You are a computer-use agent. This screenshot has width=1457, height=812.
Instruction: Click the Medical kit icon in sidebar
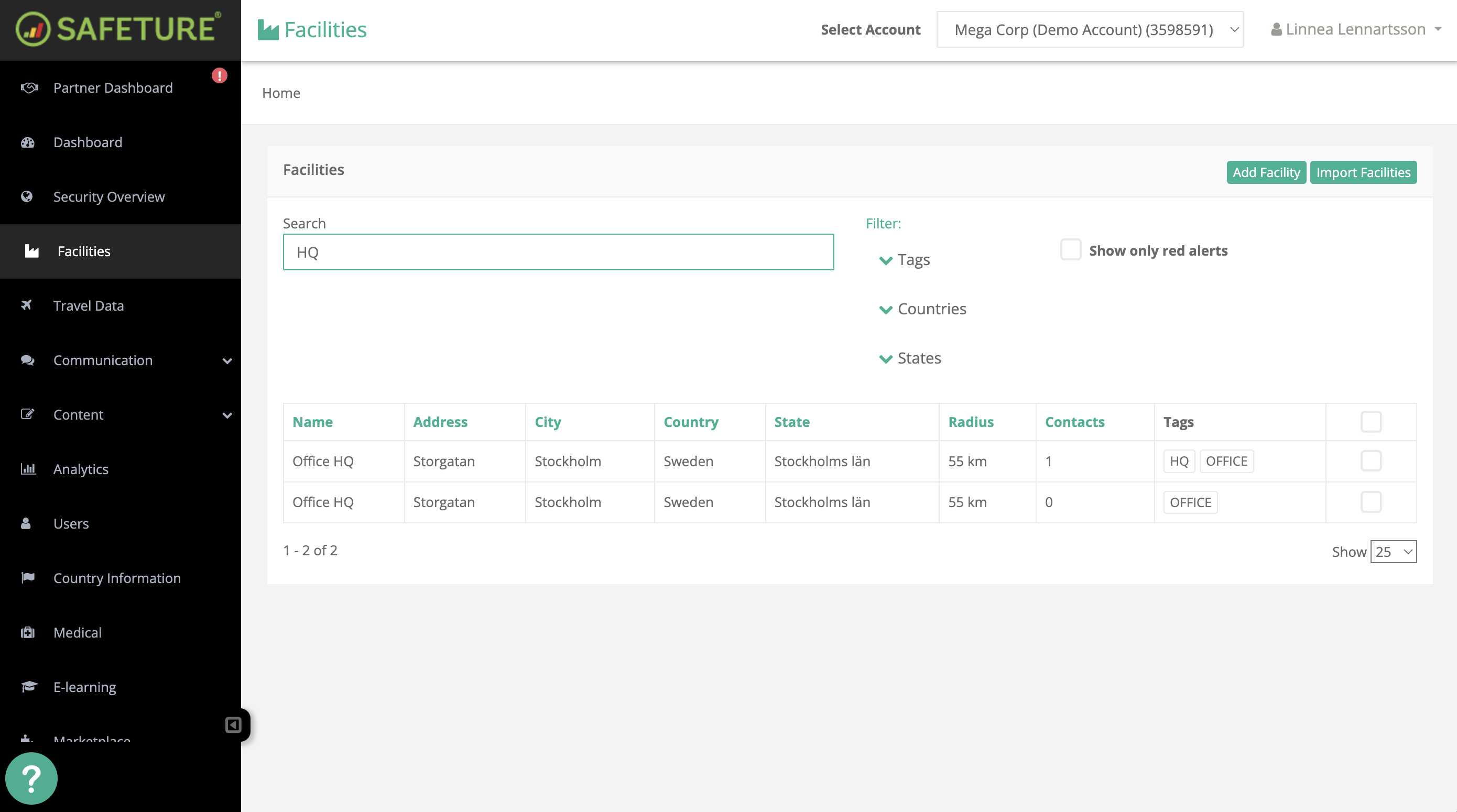coord(28,632)
